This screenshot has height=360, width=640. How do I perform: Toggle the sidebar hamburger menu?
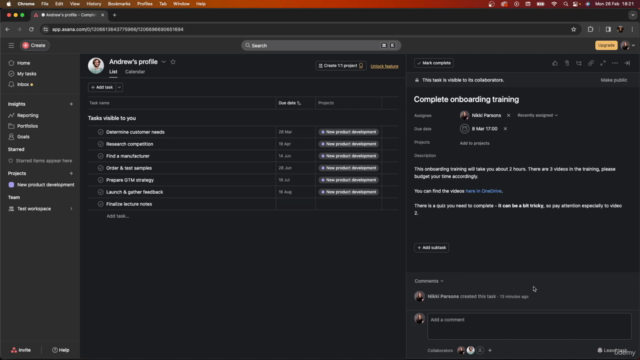pos(11,45)
